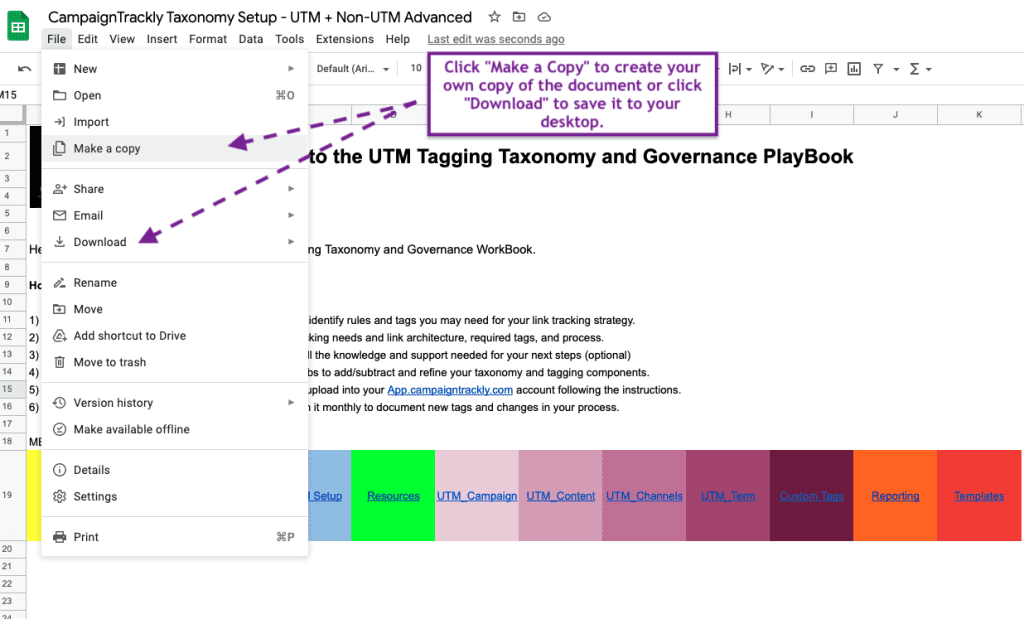Open the Format menu

(x=208, y=39)
